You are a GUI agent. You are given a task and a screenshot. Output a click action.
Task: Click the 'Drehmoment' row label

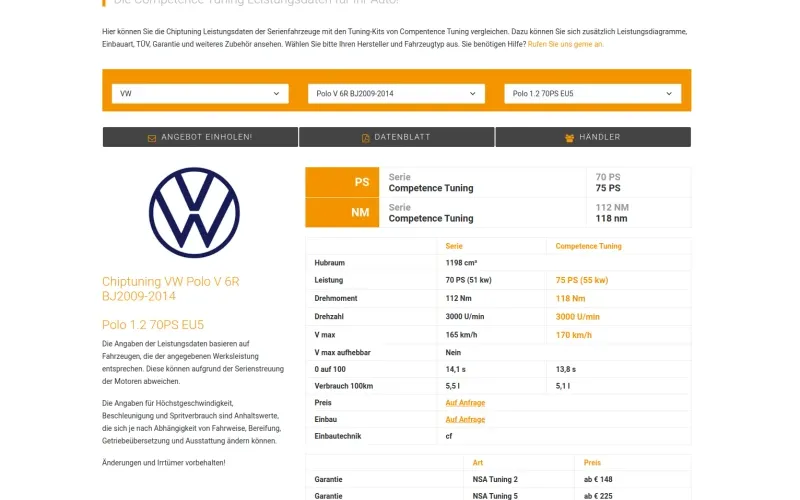click(336, 299)
